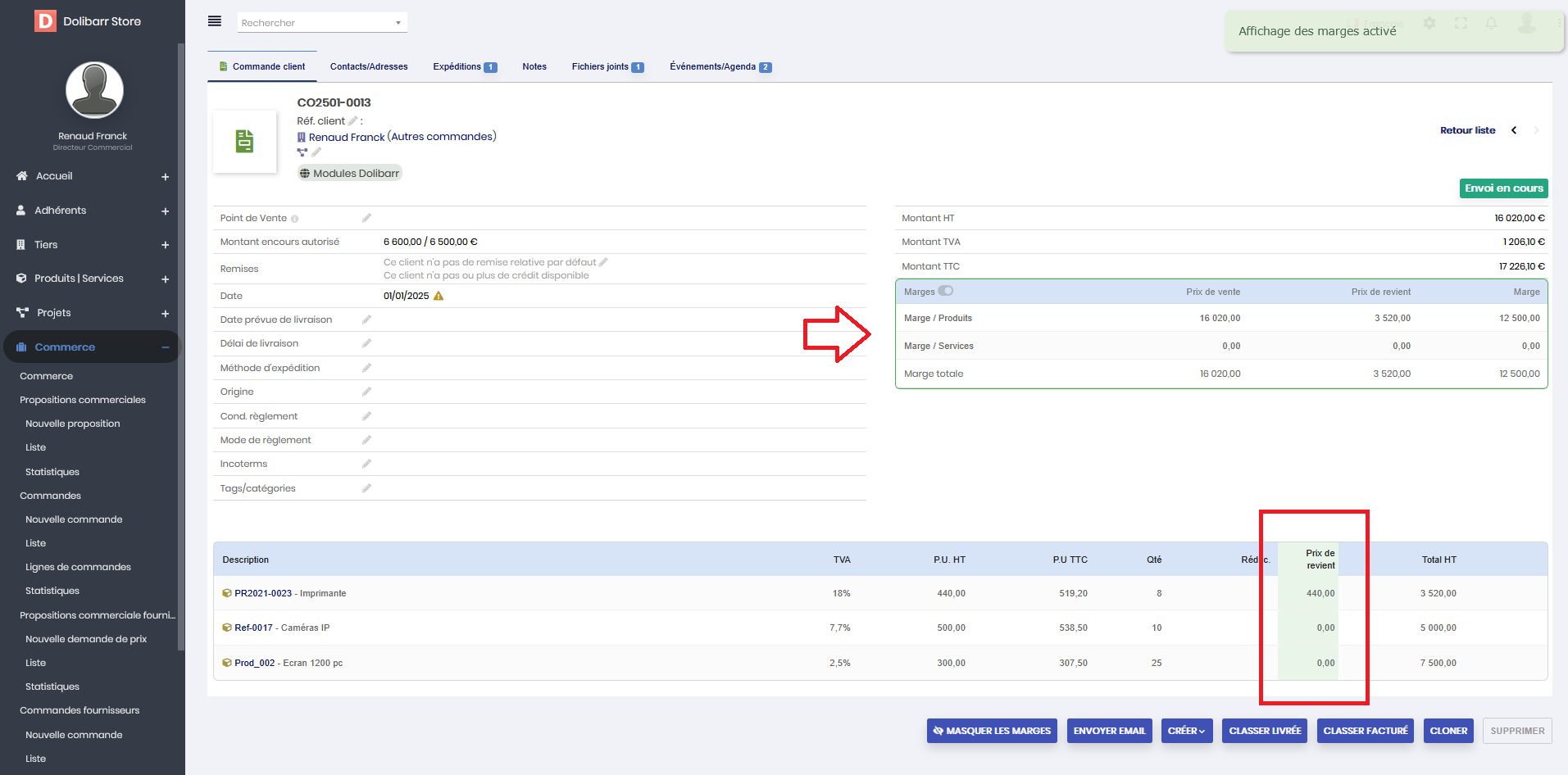Screen dimensions: 1568x775
Task: Click pencil icon for Point de Vente
Action: 366,218
